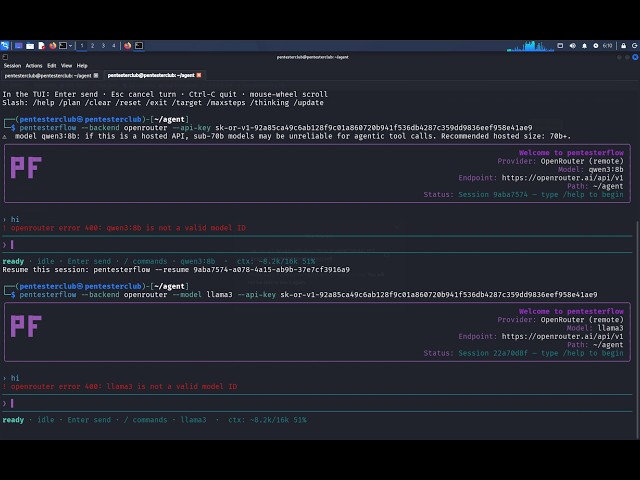Viewport: 640px width, 480px height.
Task: Open the Kali applications menu icon
Action: (4, 46)
